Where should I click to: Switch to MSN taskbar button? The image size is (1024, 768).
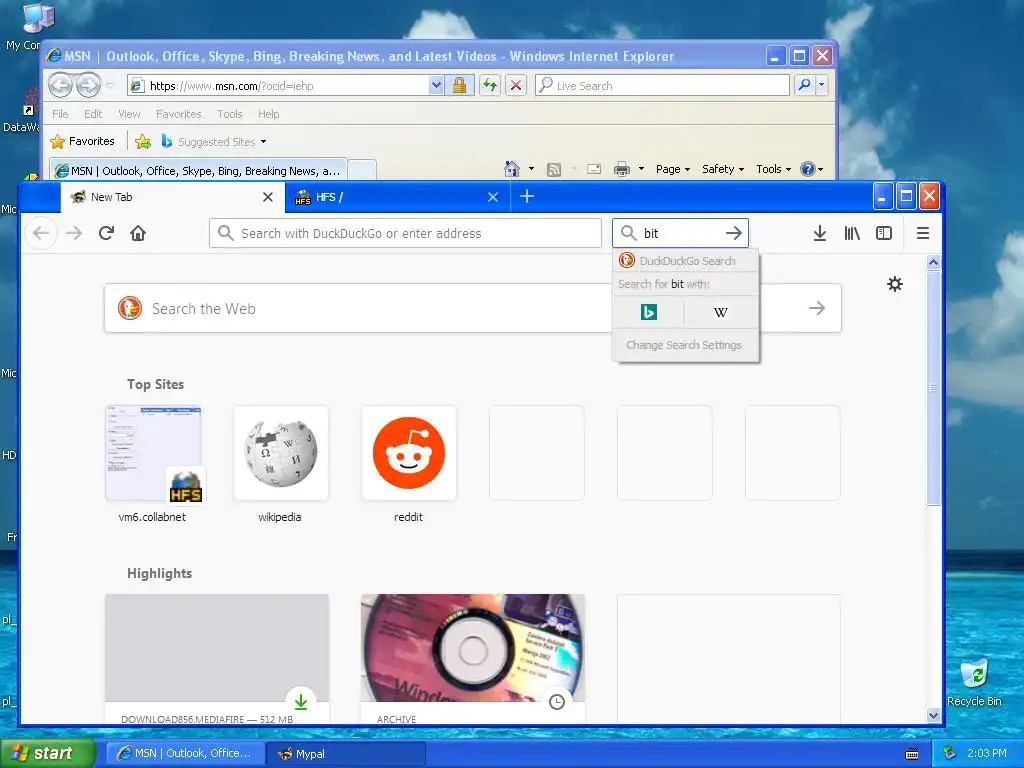click(185, 754)
